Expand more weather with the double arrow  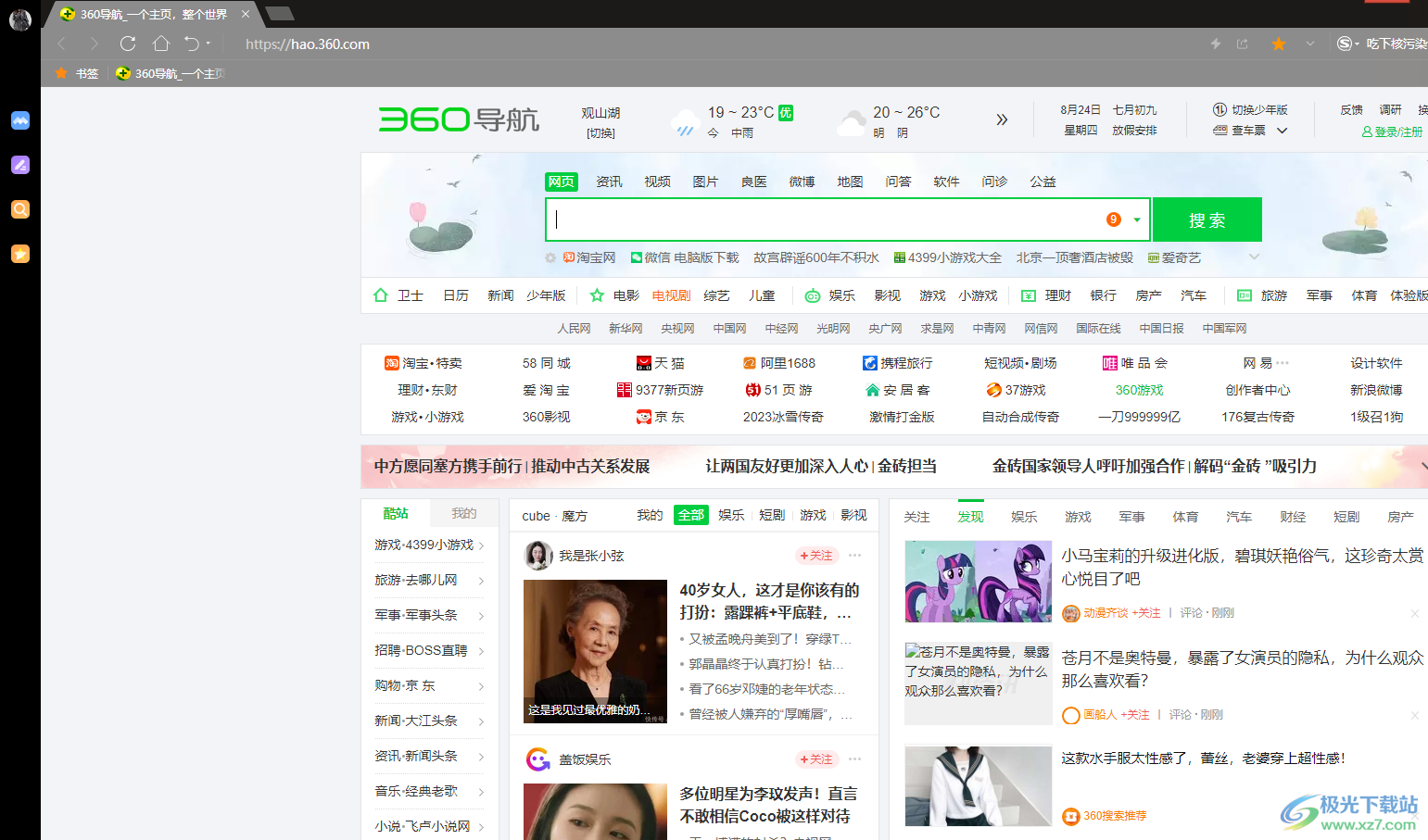coord(1002,119)
